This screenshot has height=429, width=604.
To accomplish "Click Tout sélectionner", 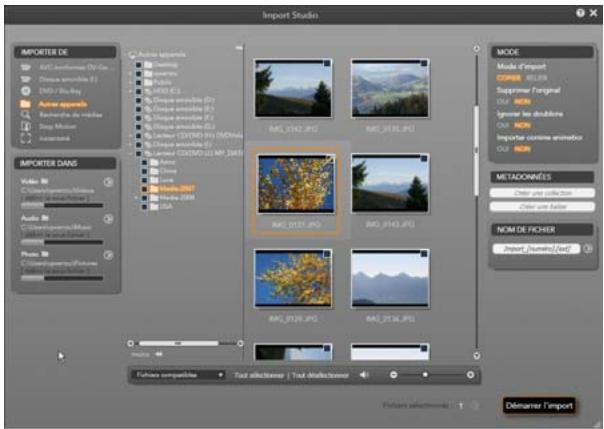I will [x=259, y=375].
